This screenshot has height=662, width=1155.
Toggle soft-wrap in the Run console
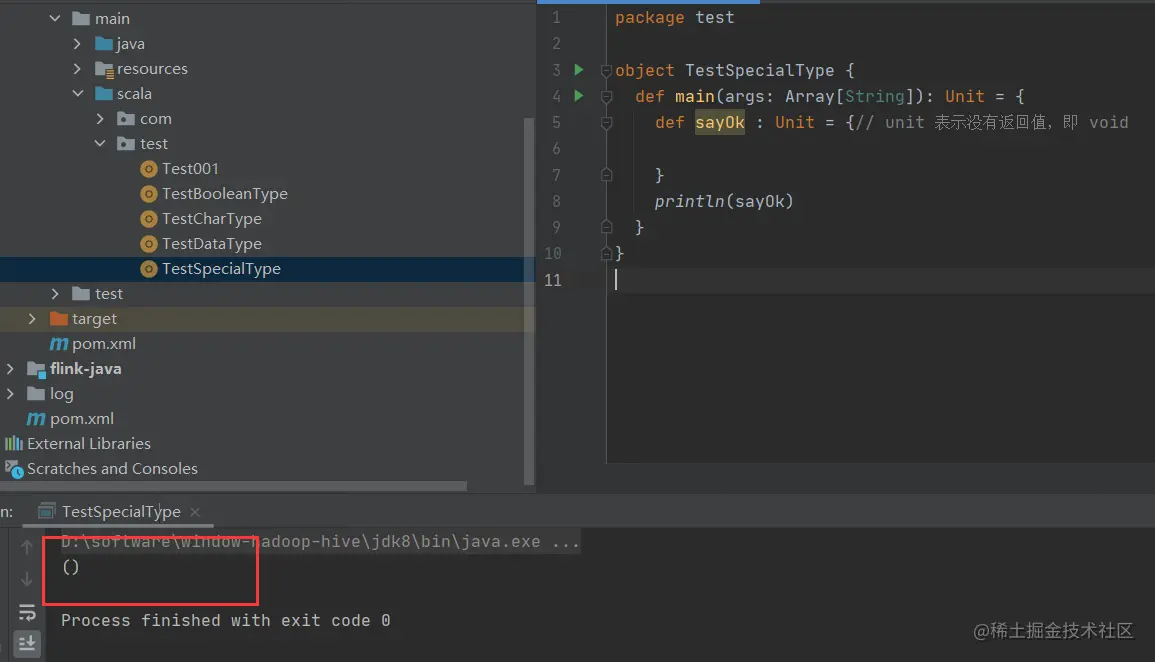27,612
